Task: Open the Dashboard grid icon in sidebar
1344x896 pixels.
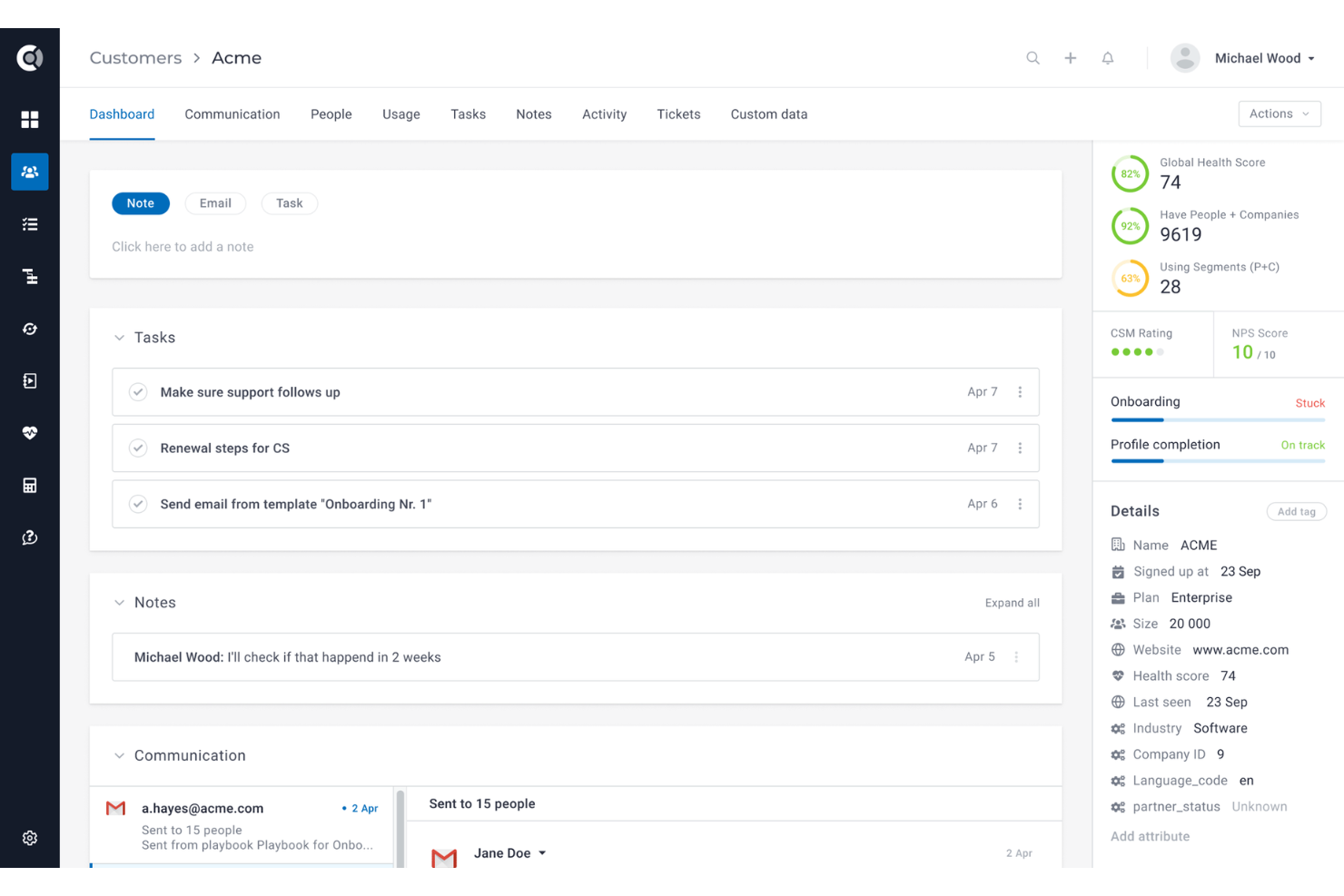Action: point(30,119)
